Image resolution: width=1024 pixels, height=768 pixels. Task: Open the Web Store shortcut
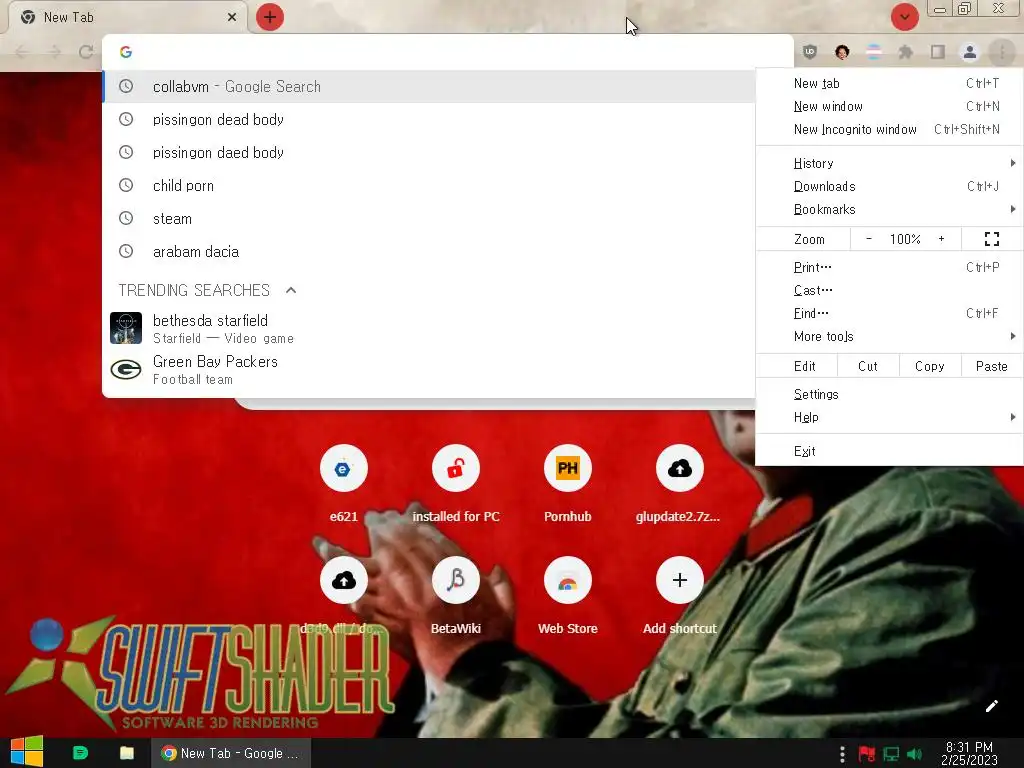click(x=568, y=596)
